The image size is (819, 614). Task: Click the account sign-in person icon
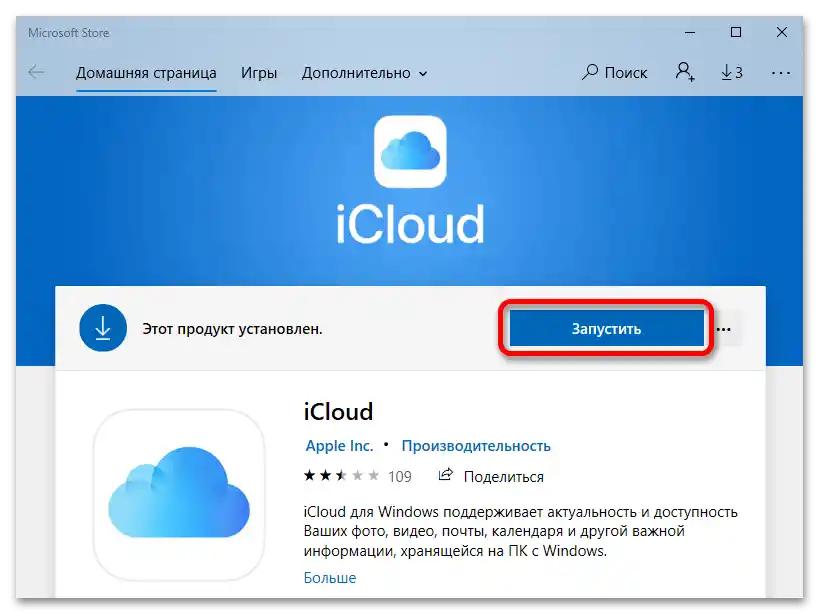[685, 72]
